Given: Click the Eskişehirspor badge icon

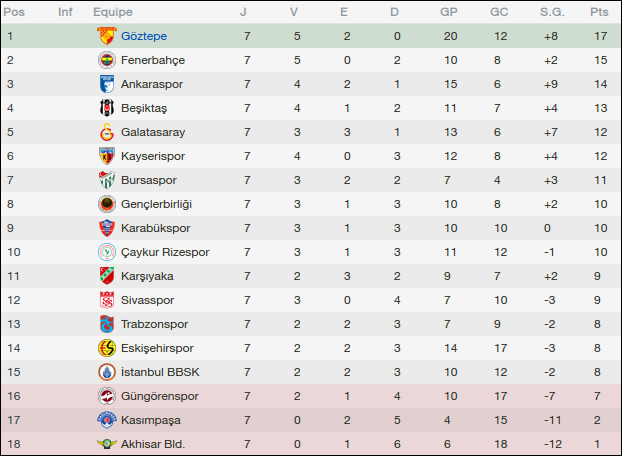Looking at the screenshot, I should tap(106, 348).
